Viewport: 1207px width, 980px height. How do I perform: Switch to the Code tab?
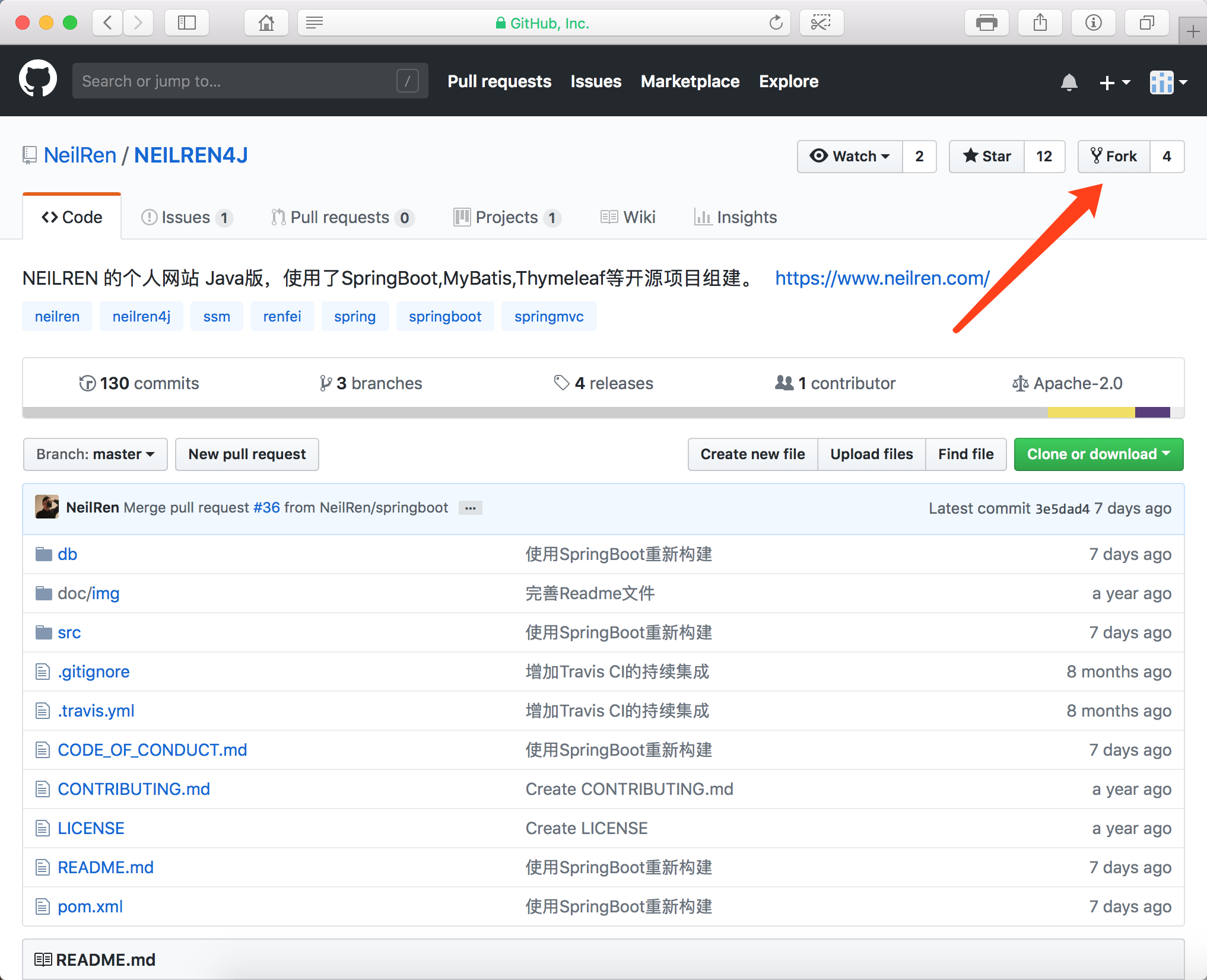72,217
